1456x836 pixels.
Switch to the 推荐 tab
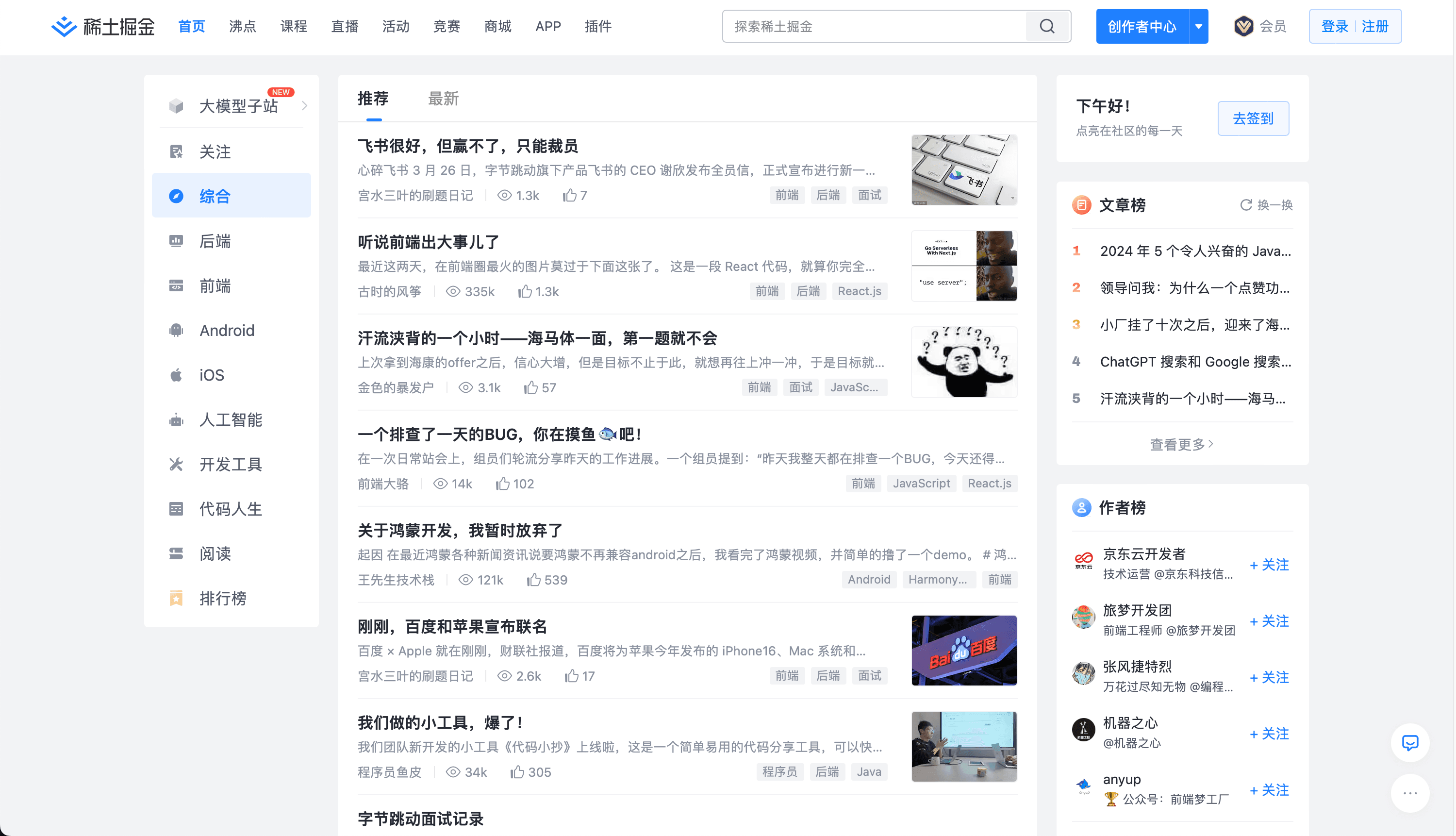click(x=373, y=99)
